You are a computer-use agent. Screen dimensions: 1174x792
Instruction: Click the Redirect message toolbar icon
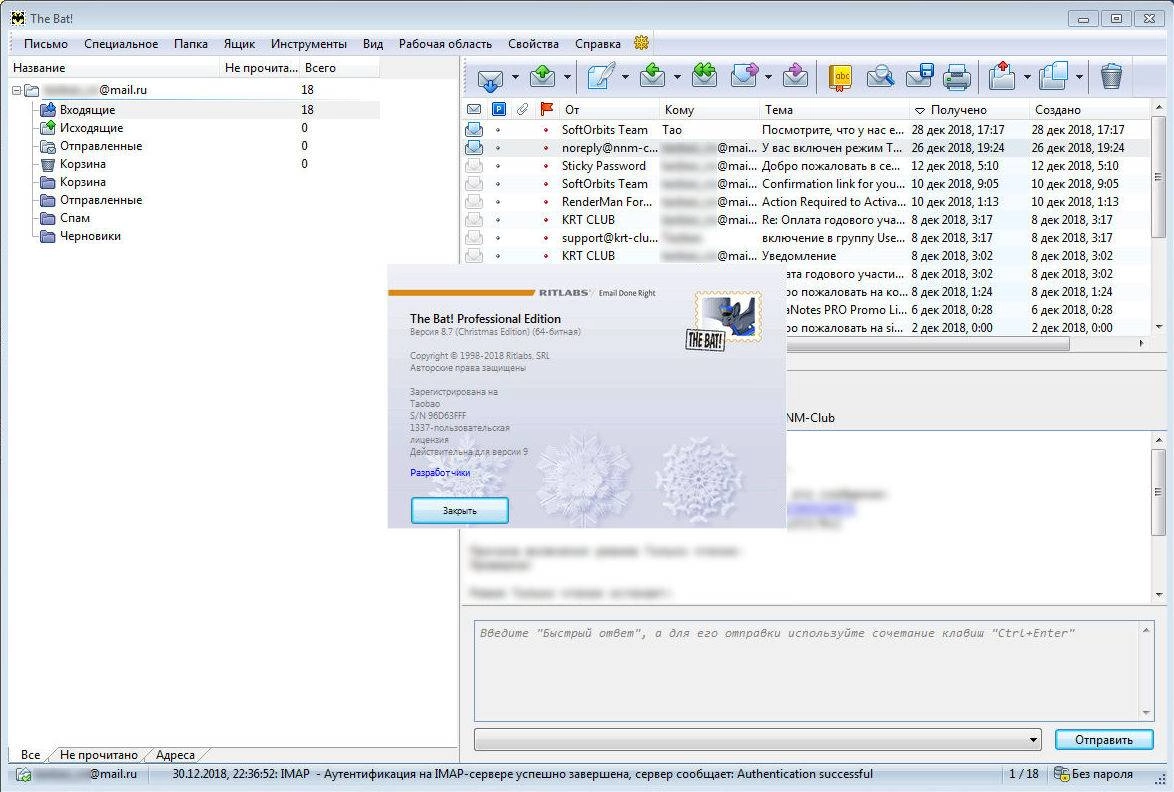point(796,76)
